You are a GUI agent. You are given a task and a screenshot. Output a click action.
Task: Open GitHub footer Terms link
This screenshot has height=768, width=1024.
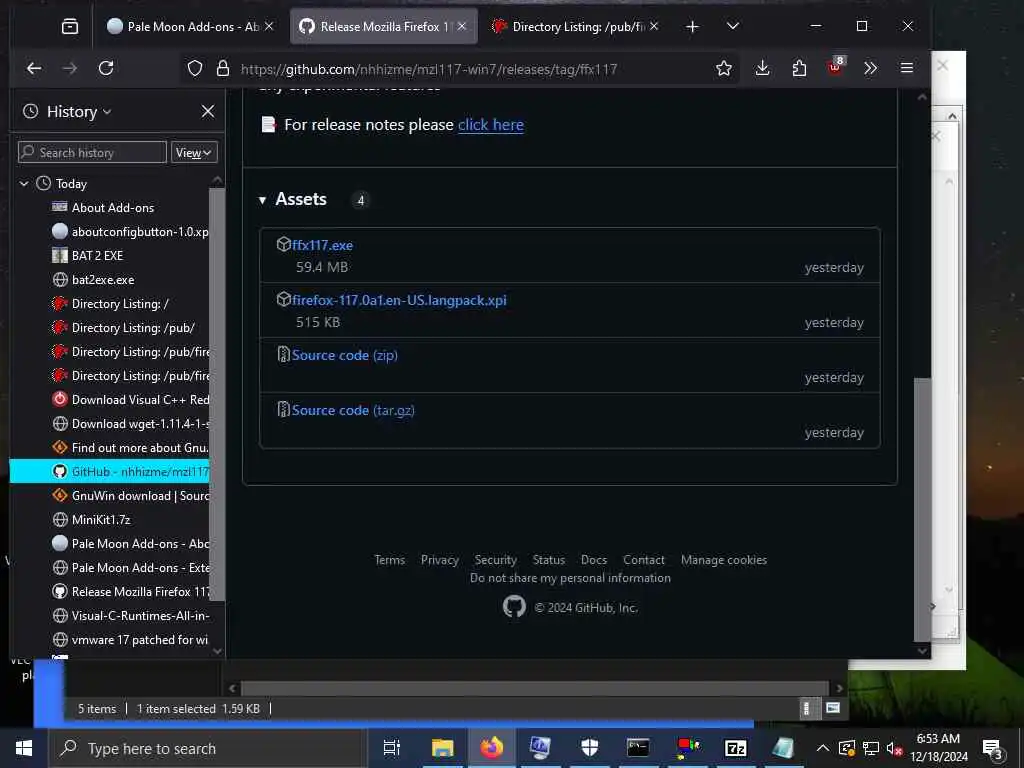(x=389, y=560)
